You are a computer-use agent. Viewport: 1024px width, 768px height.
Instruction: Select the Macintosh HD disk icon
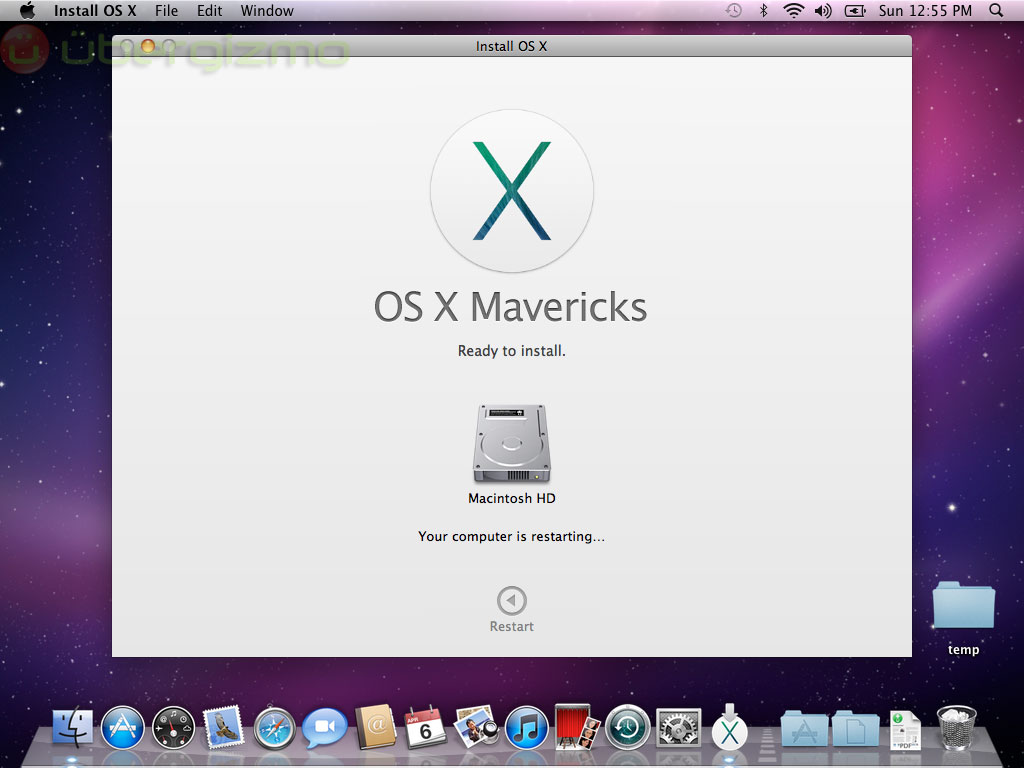pos(511,443)
